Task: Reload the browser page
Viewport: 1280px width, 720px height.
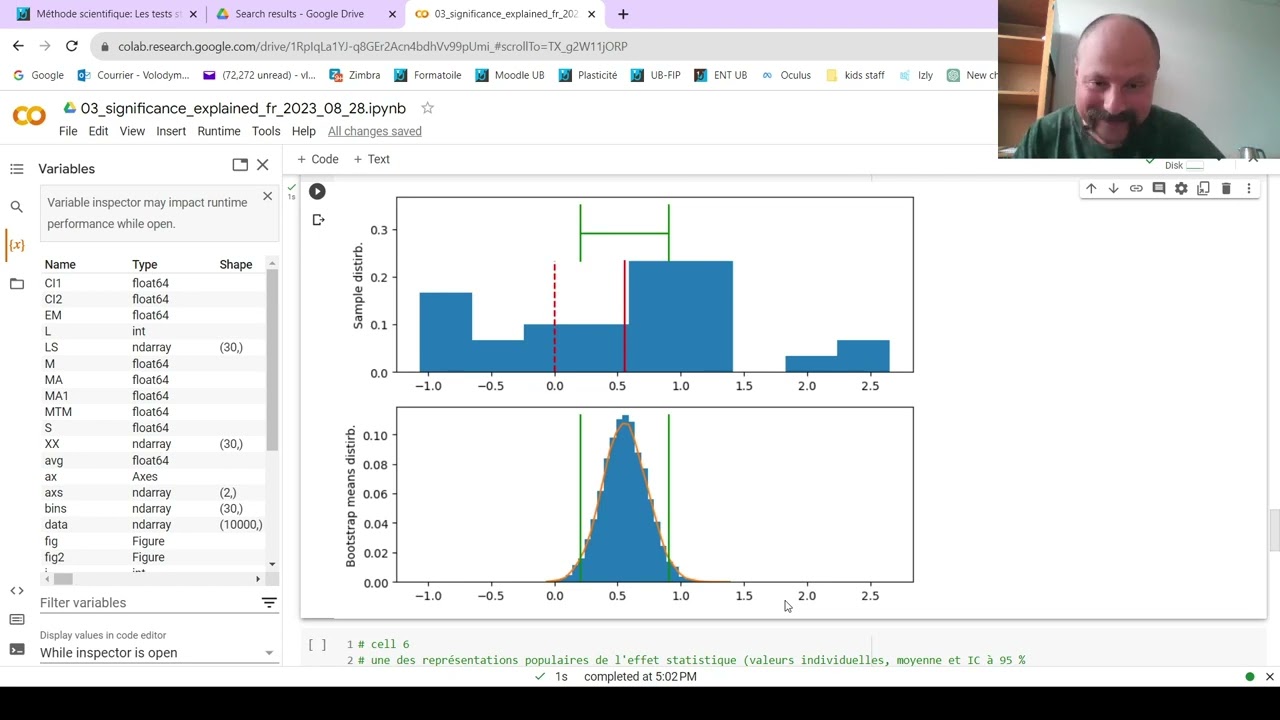Action: click(x=72, y=46)
